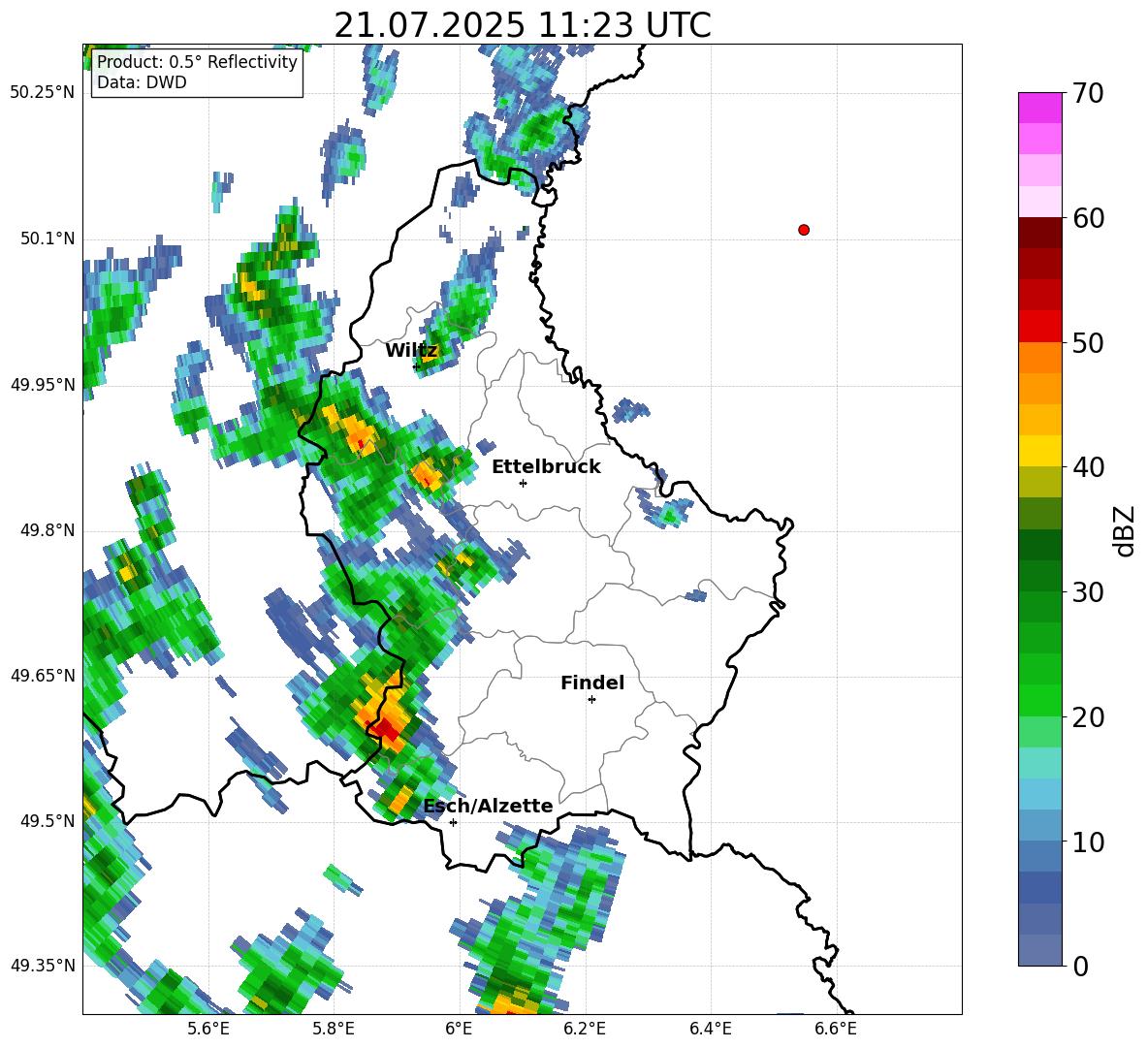Image resolution: width=1148 pixels, height=1048 pixels.
Task: Click the colorbar value 60
Action: click(1088, 218)
